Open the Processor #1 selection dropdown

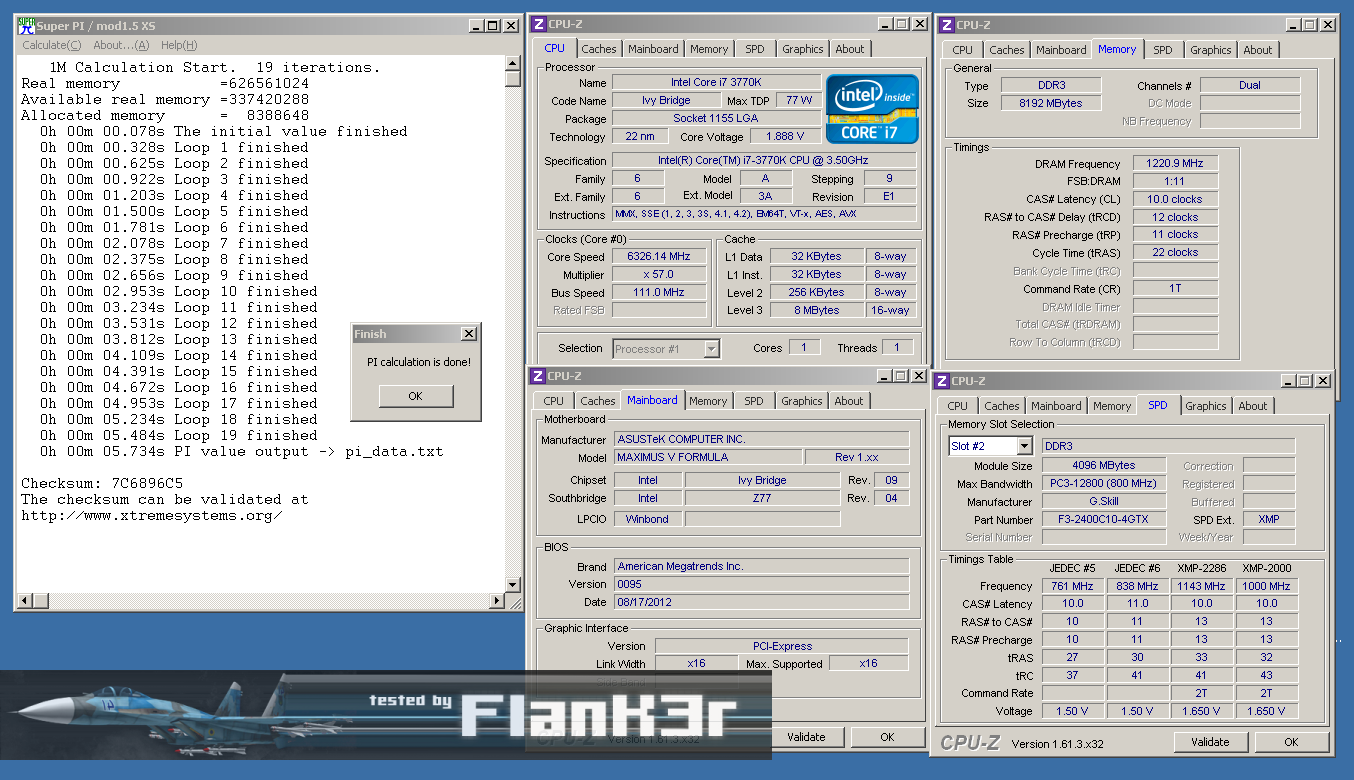(x=712, y=348)
